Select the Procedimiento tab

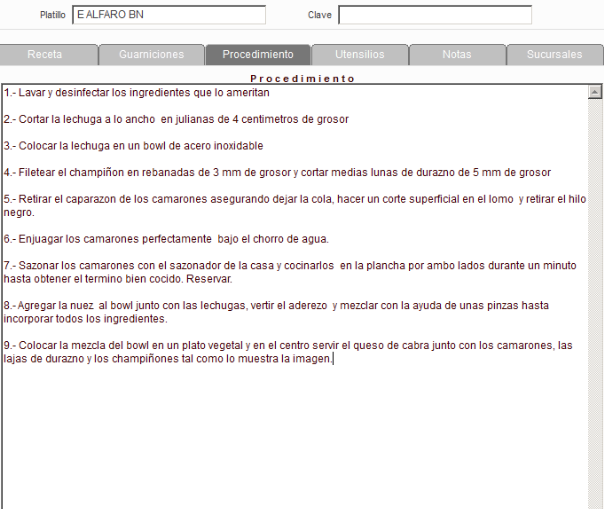(x=258, y=54)
